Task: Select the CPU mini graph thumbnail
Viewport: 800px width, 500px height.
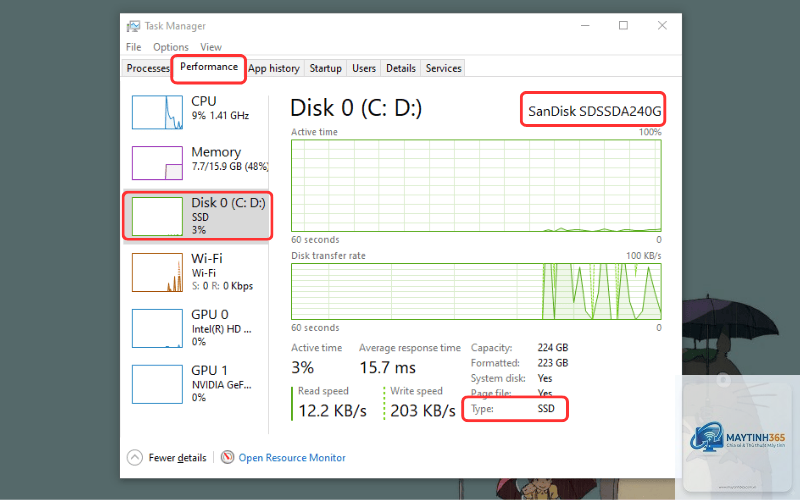Action: click(x=157, y=112)
